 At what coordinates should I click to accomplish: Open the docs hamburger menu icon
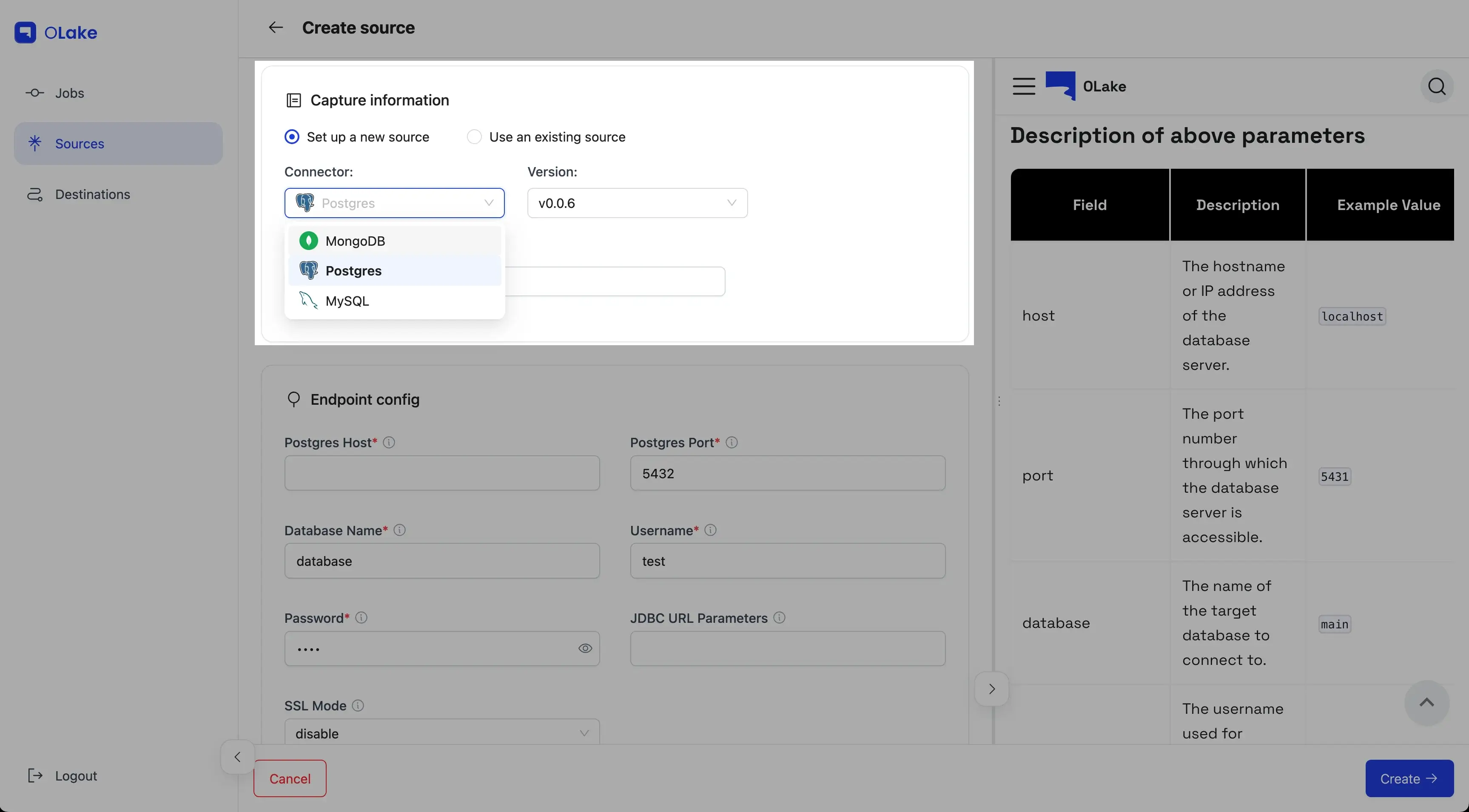(x=1024, y=86)
